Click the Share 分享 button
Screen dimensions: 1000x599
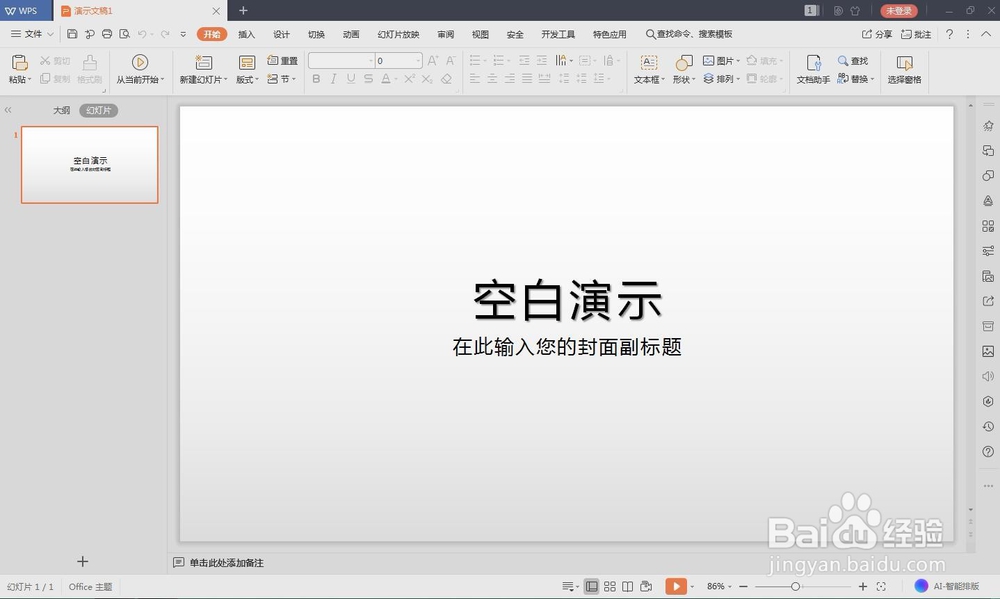pos(877,34)
